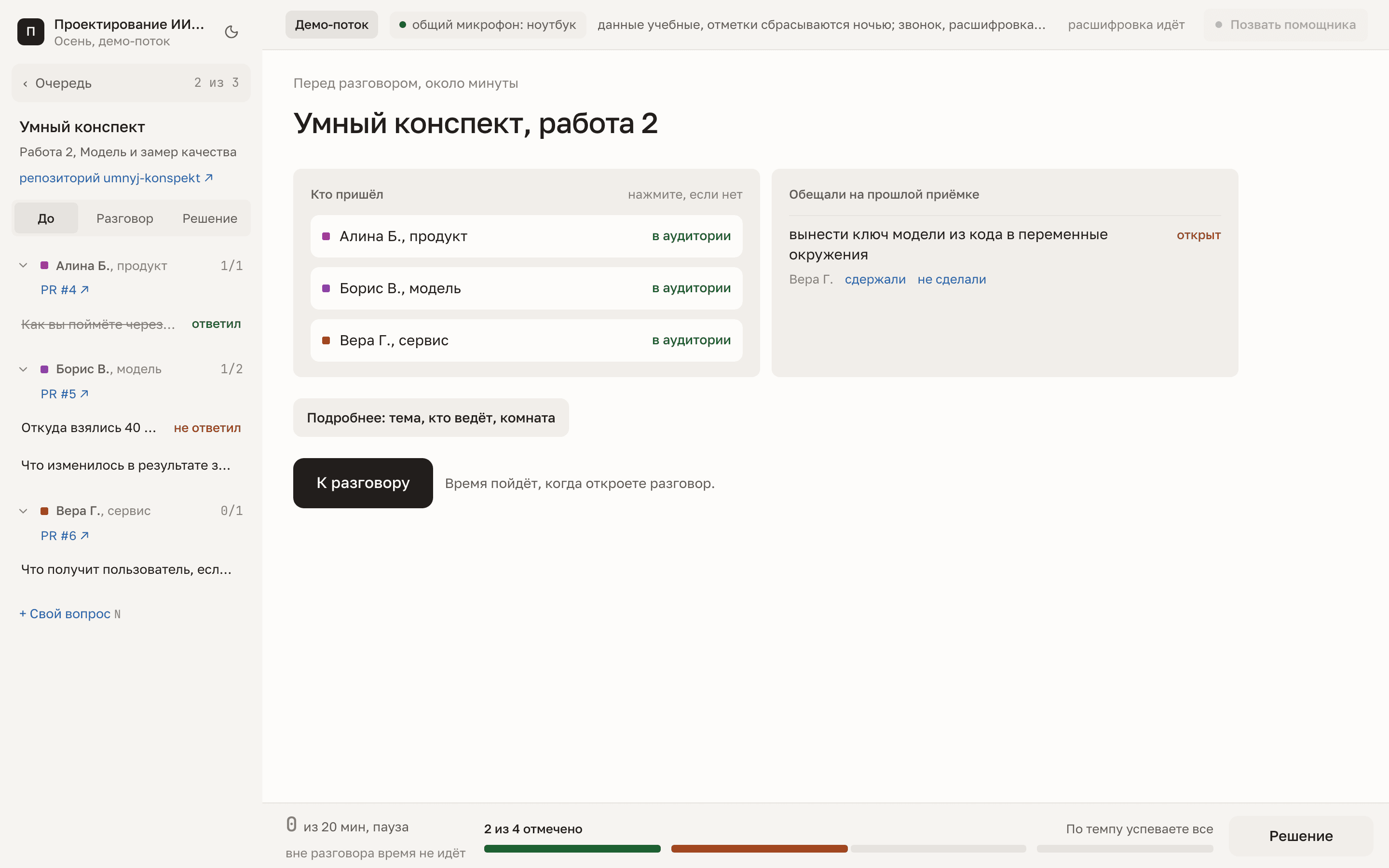The width and height of the screenshot is (1389, 868).
Task: Click the timer 0 из 20 мин
Action: point(347,826)
